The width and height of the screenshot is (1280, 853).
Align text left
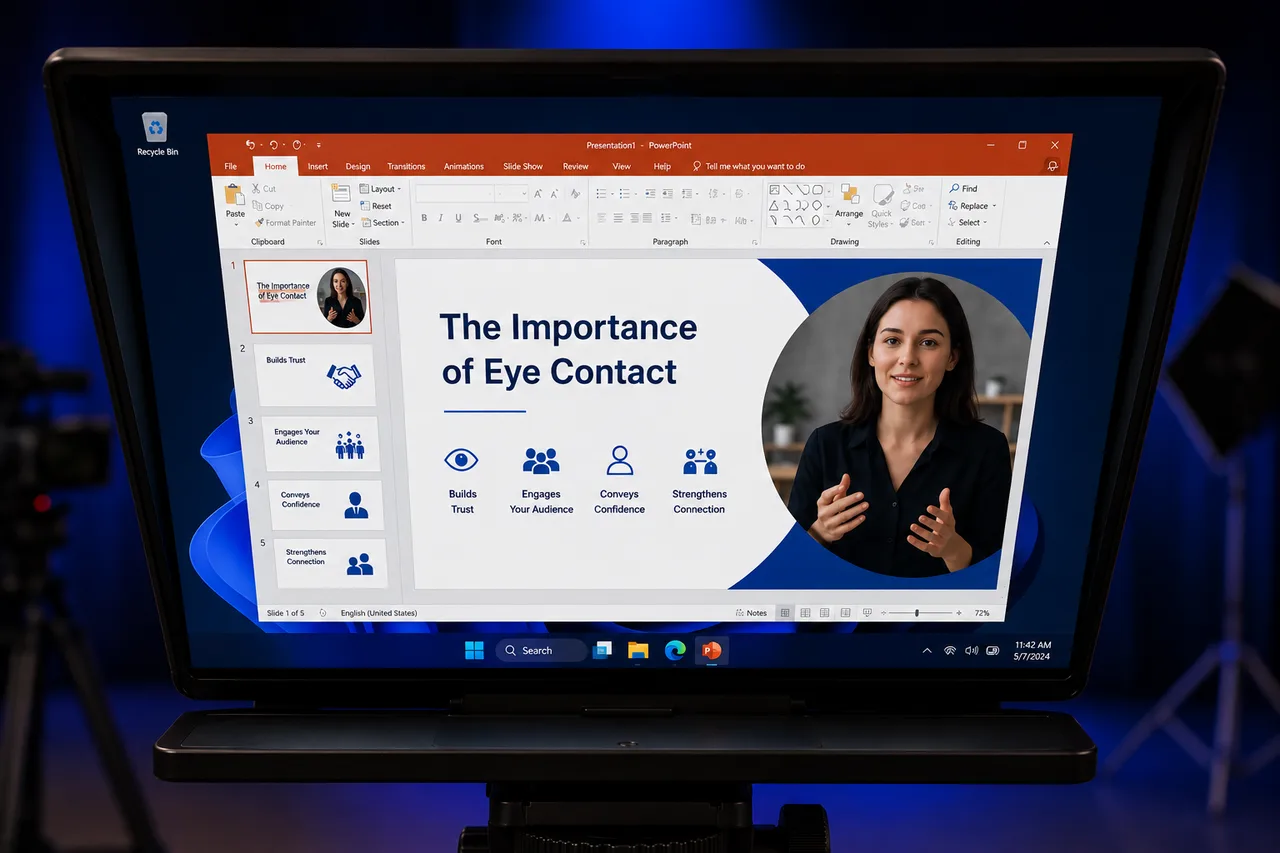click(602, 218)
